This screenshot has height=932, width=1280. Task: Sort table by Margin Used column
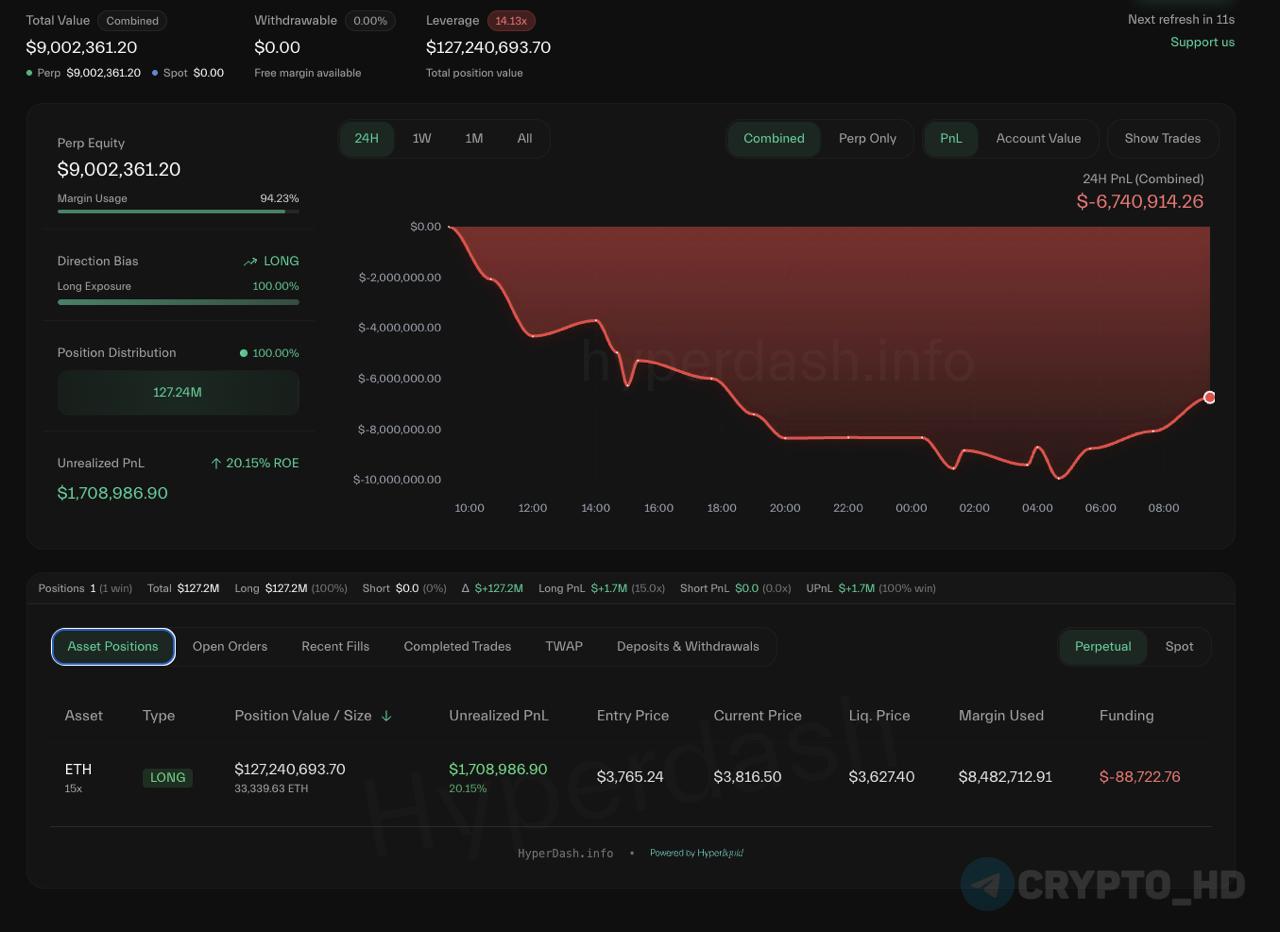(x=1001, y=716)
